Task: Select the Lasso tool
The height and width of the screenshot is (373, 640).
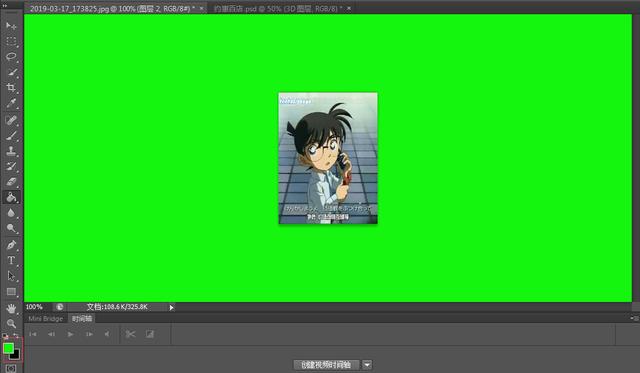Action: [x=11, y=57]
